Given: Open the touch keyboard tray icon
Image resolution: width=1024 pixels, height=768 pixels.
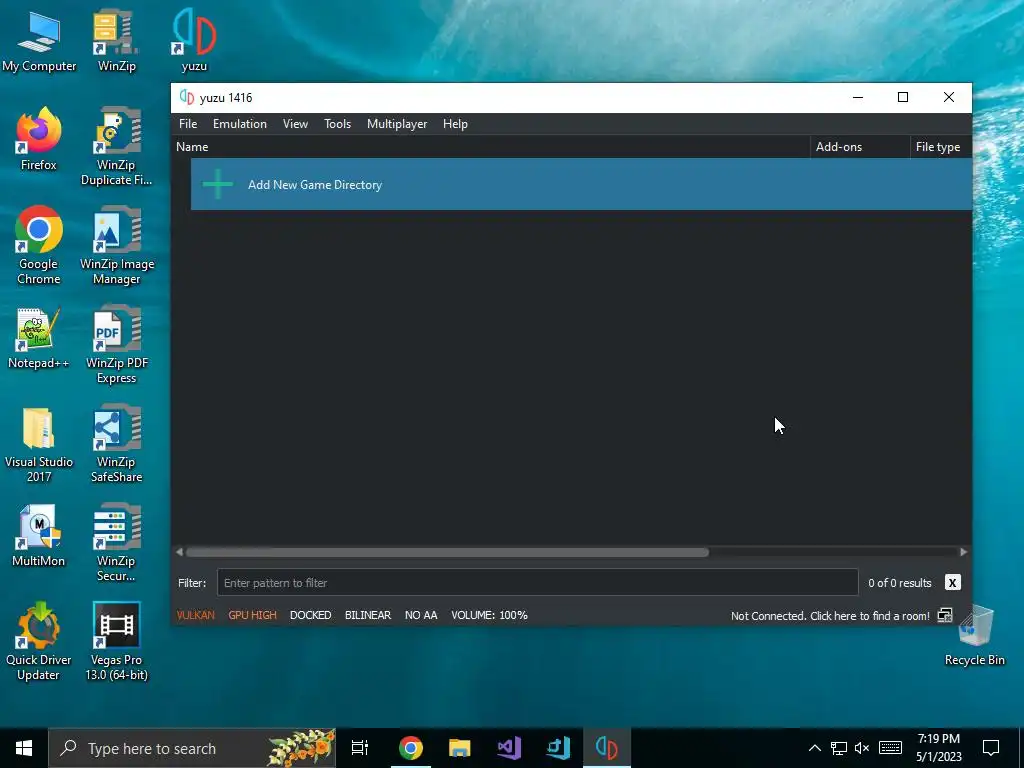Looking at the screenshot, I should (x=890, y=748).
